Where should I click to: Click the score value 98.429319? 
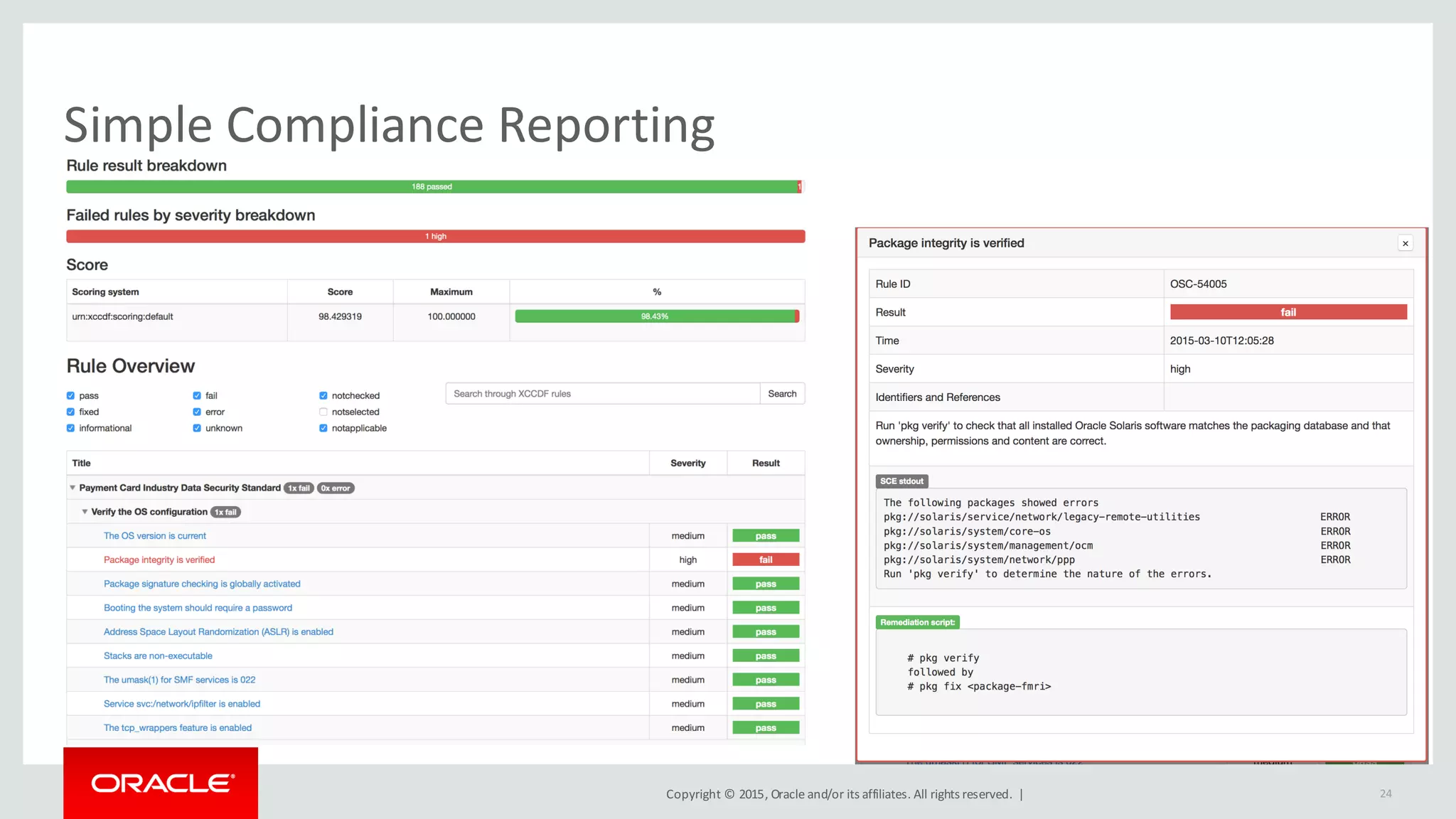pos(340,317)
